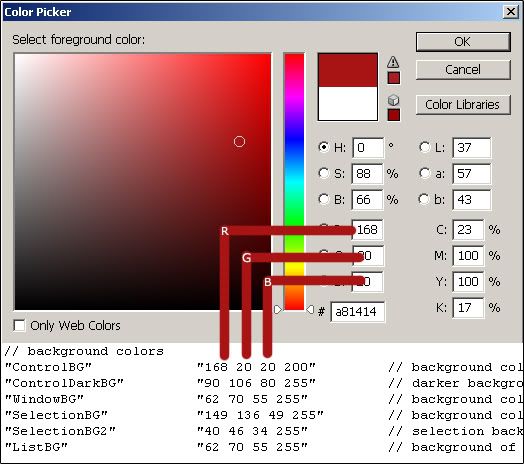Click the "ControlBG" text line
Image resolution: width=524 pixels, height=464 pixels.
coord(48,367)
